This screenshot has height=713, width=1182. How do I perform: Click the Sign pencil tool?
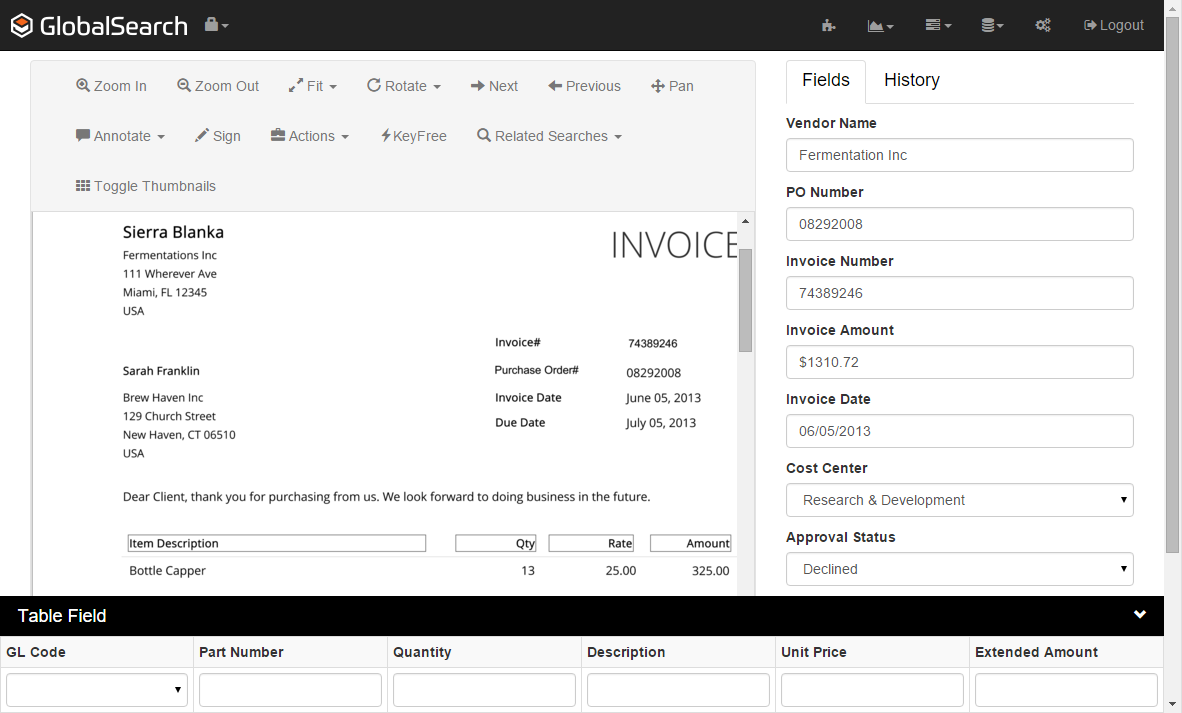click(218, 136)
